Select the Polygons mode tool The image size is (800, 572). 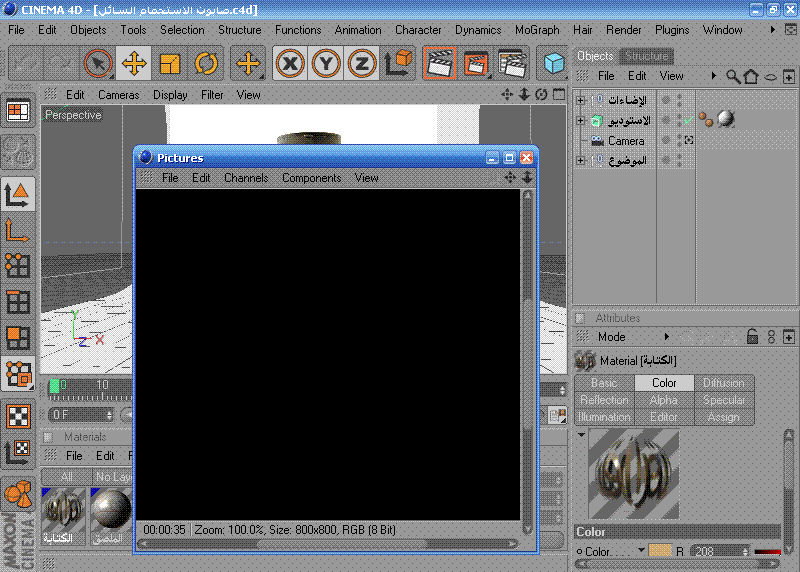tap(18, 338)
